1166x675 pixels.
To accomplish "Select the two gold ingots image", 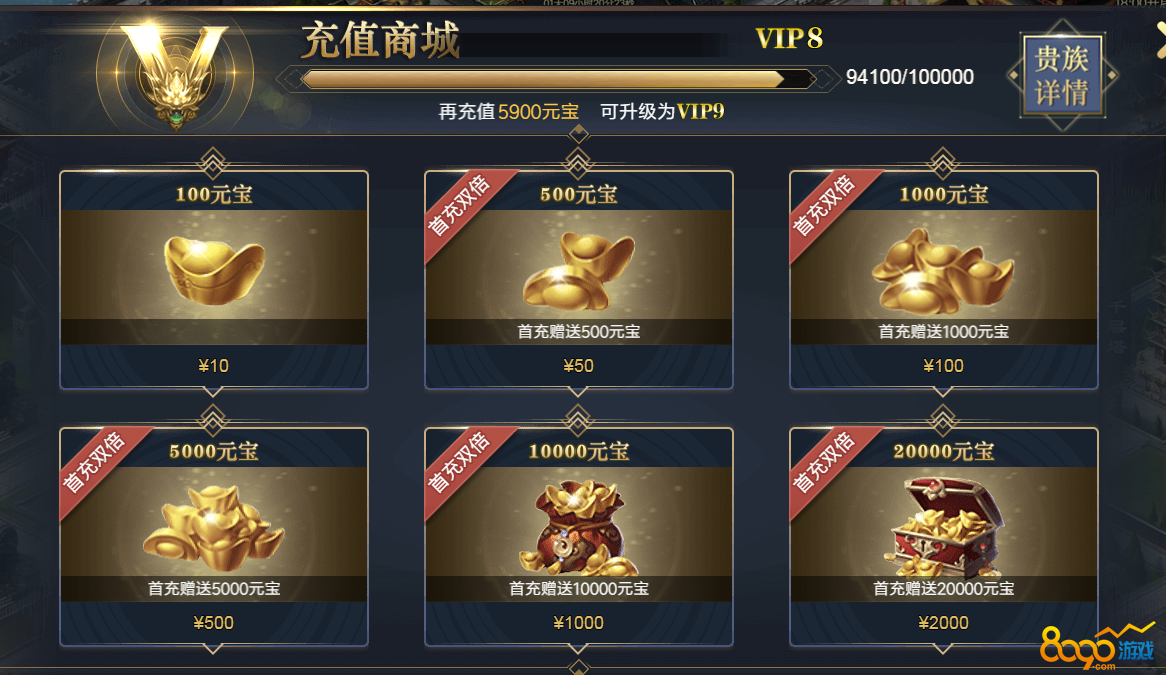I will (579, 271).
